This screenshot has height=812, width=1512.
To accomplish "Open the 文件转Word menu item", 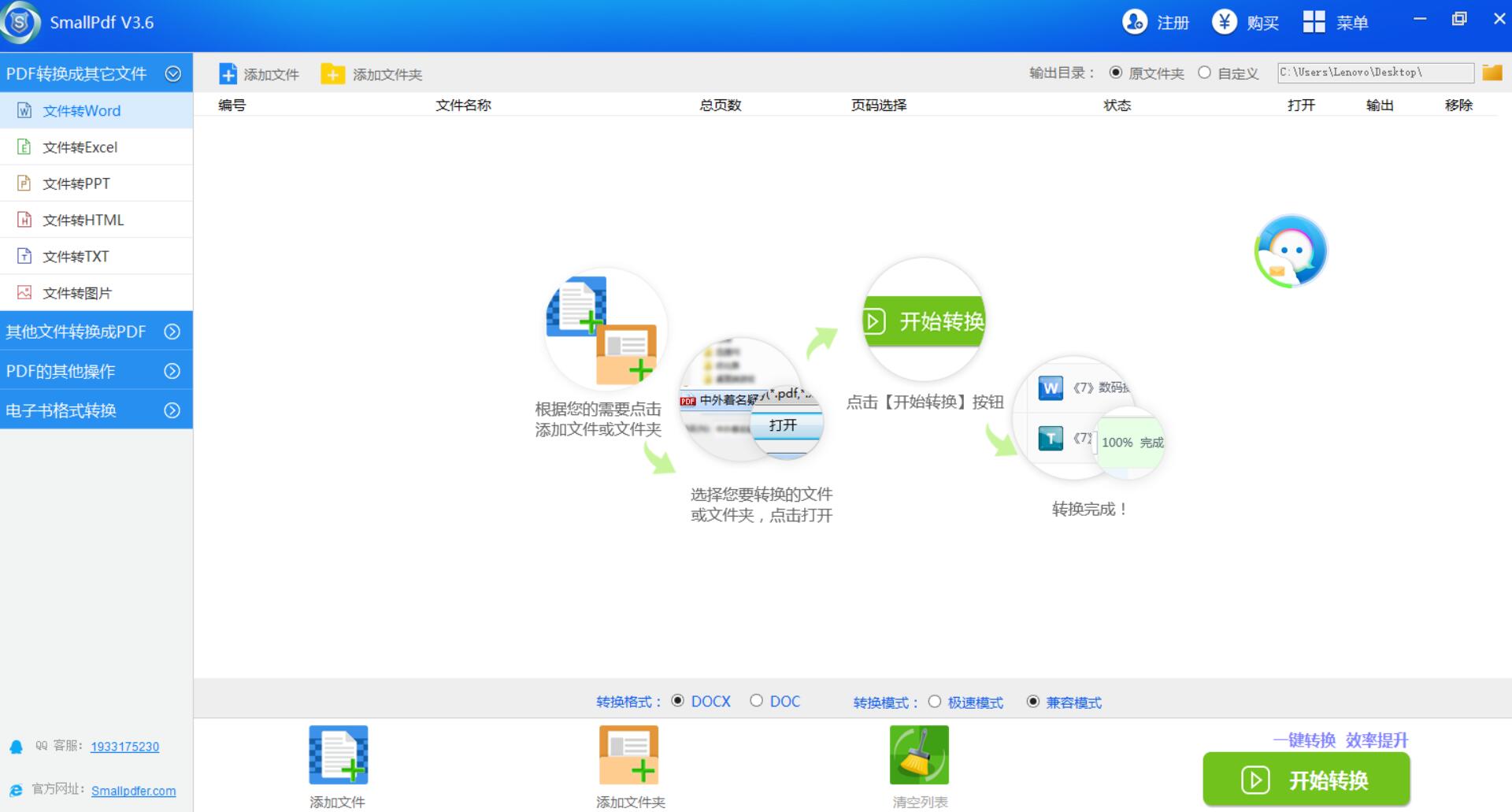I will pyautogui.click(x=96, y=110).
